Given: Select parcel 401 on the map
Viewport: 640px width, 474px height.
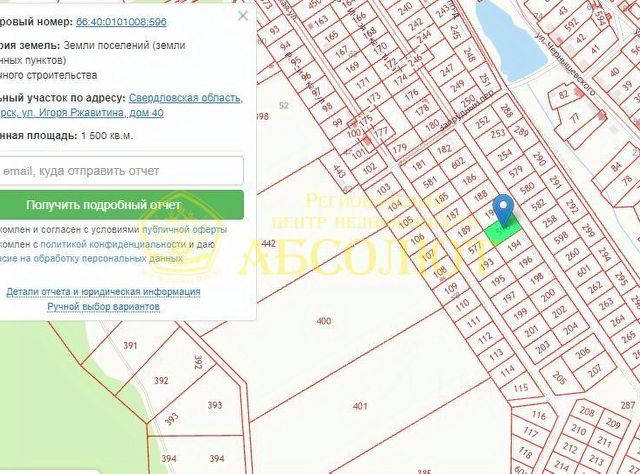Looking at the screenshot, I should [x=360, y=406].
